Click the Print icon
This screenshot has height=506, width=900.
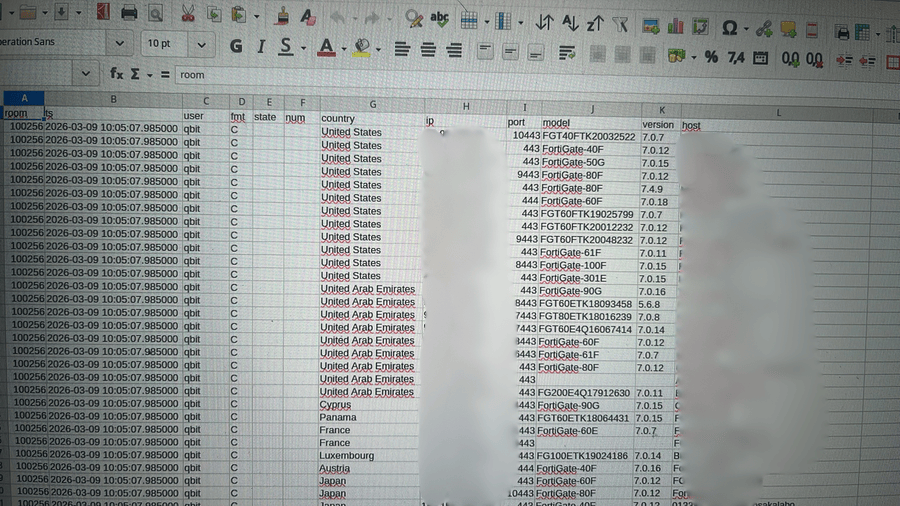129,13
